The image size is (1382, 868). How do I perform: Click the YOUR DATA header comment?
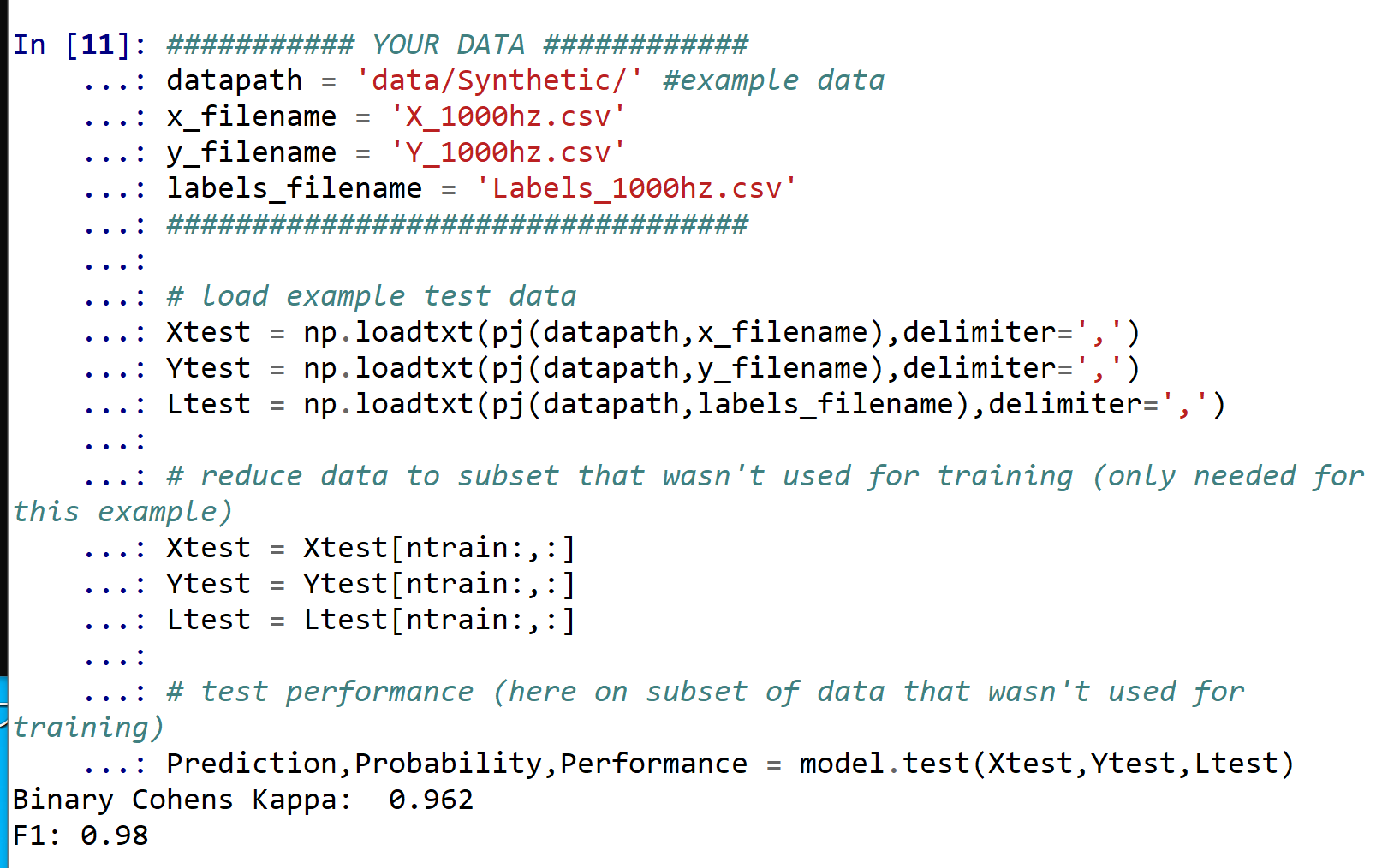[457, 45]
